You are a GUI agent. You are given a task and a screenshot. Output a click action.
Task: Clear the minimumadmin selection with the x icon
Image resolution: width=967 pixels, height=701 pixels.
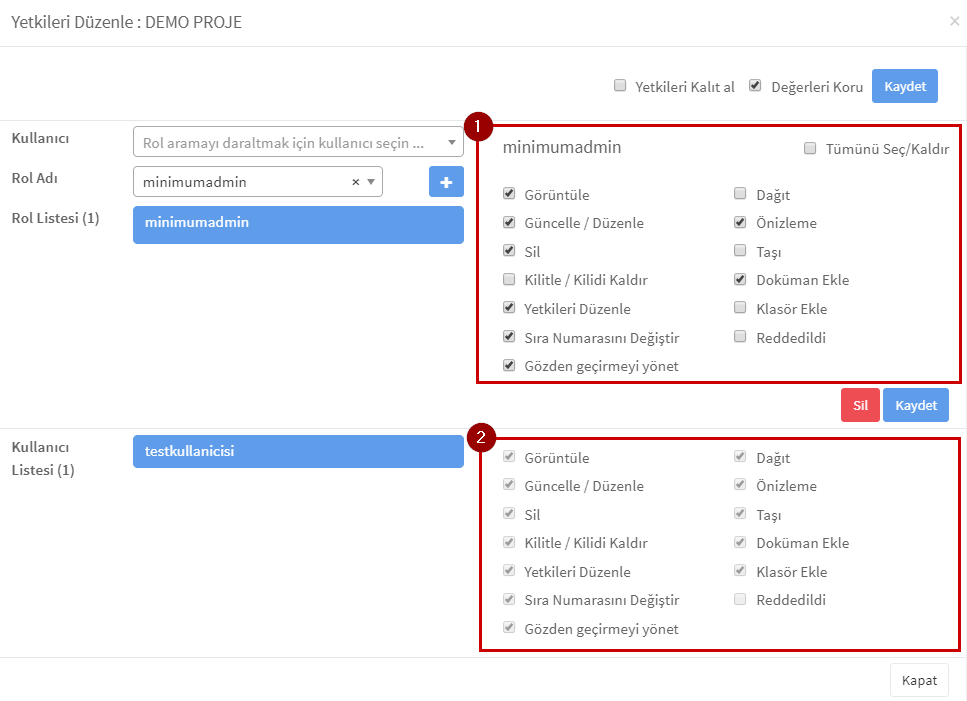pos(356,182)
